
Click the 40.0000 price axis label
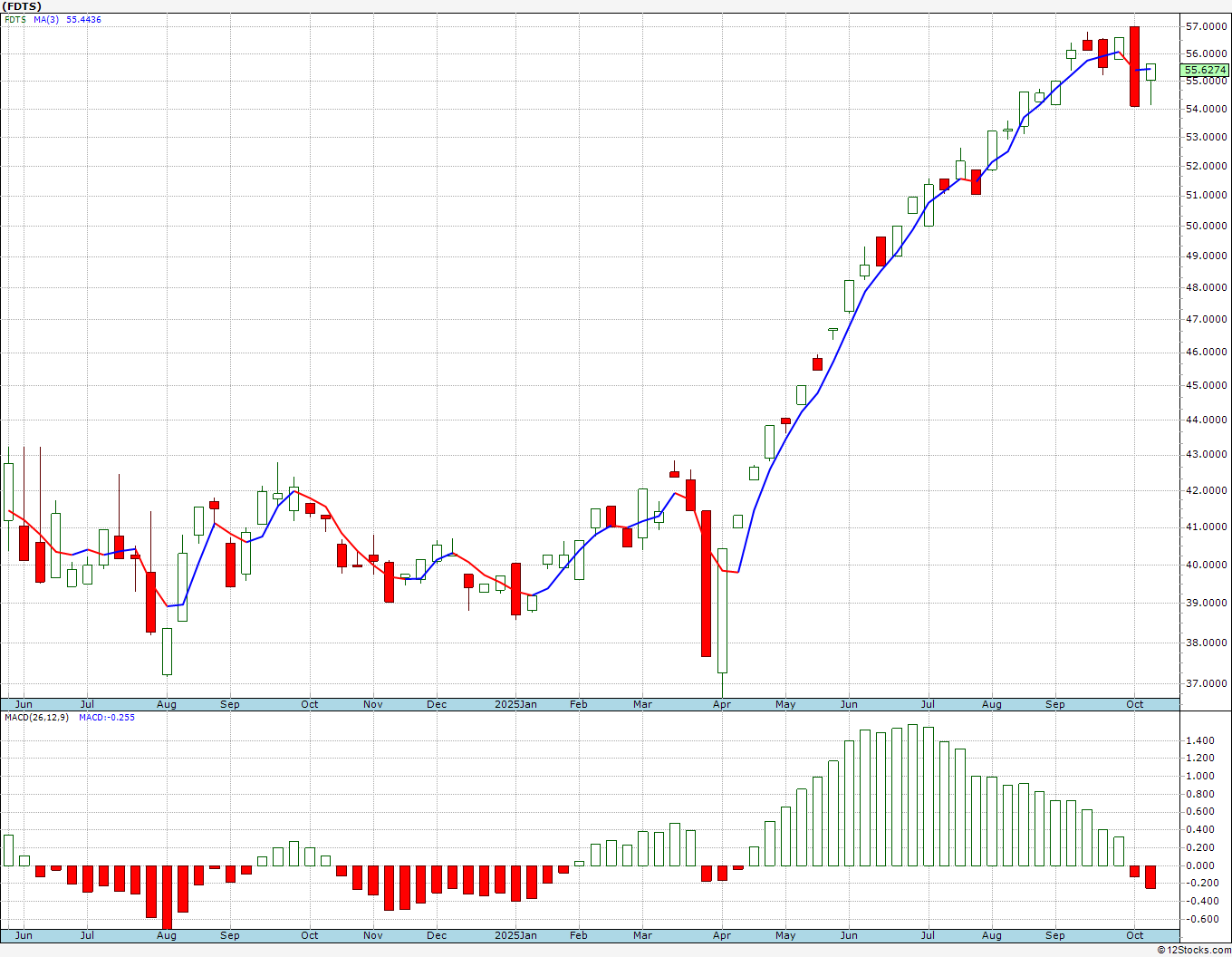1206,565
